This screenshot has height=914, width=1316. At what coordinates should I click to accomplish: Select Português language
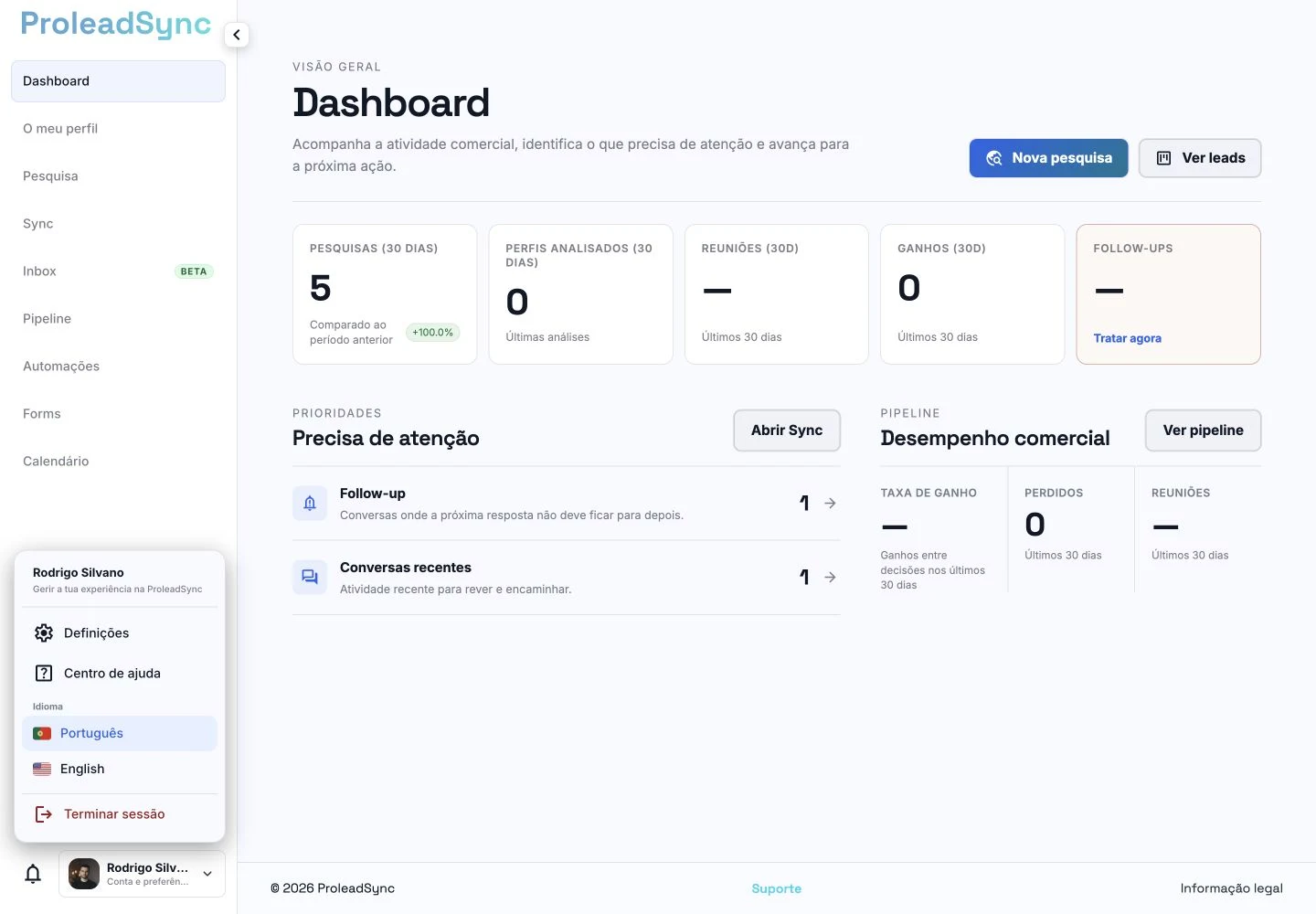tap(120, 734)
